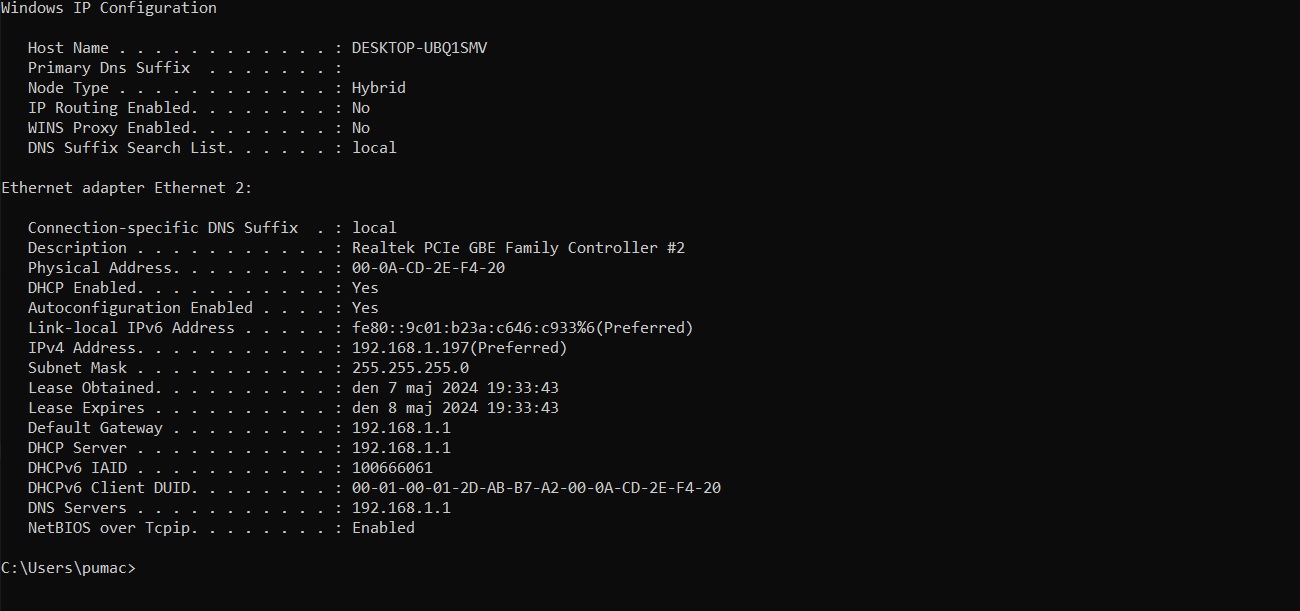Click the Ethernet adapter Ethernet 2 heading
This screenshot has height=611, width=1300.
tap(126, 188)
